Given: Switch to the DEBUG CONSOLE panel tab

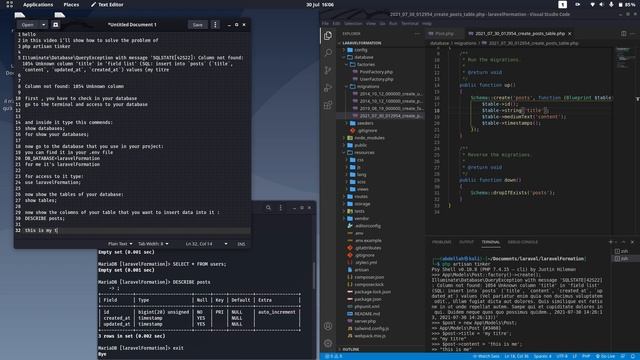Looking at the screenshot, I should (522, 242).
